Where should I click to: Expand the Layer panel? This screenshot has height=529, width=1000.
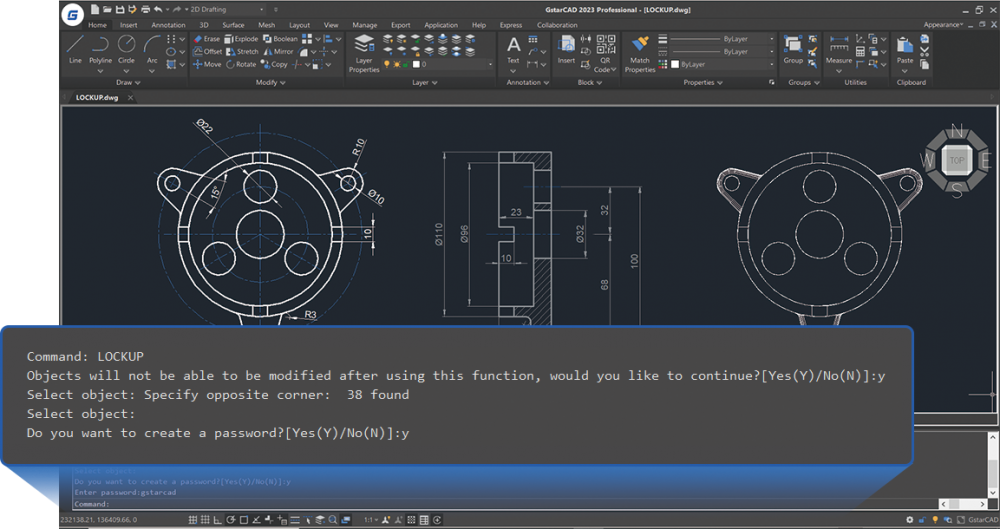click(x=424, y=82)
